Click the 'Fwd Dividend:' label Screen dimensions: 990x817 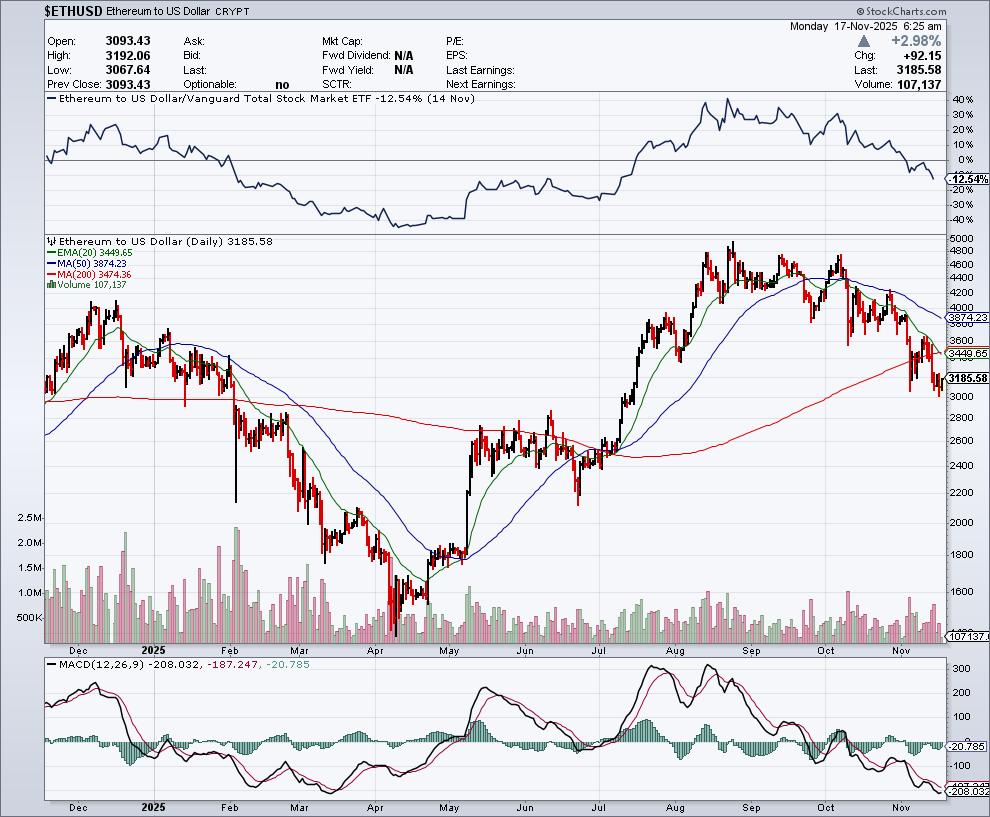[357, 56]
